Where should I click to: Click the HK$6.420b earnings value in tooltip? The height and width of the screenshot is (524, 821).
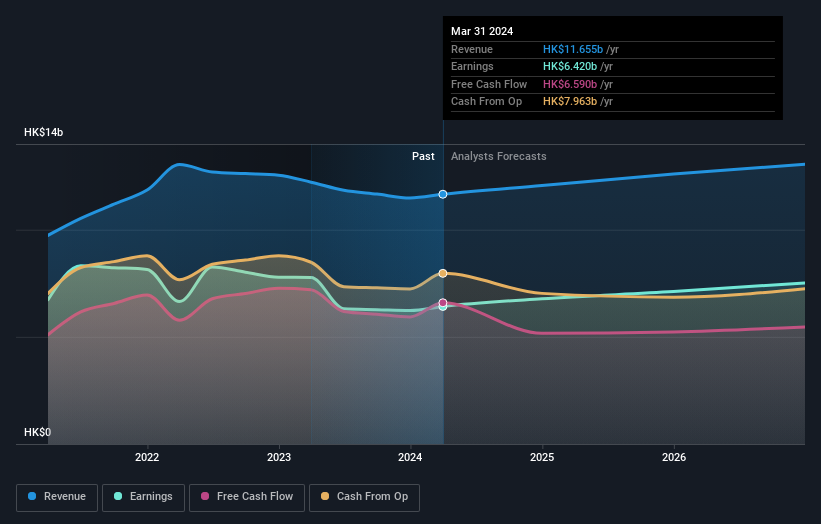point(570,66)
